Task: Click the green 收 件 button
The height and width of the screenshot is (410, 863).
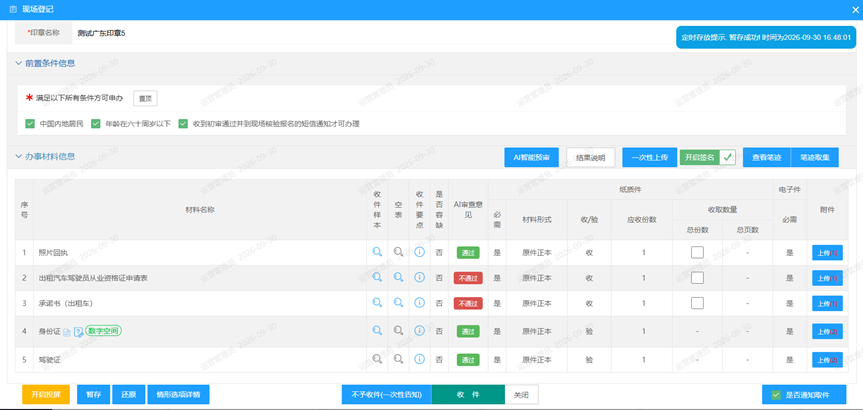Action: pyautogui.click(x=468, y=395)
